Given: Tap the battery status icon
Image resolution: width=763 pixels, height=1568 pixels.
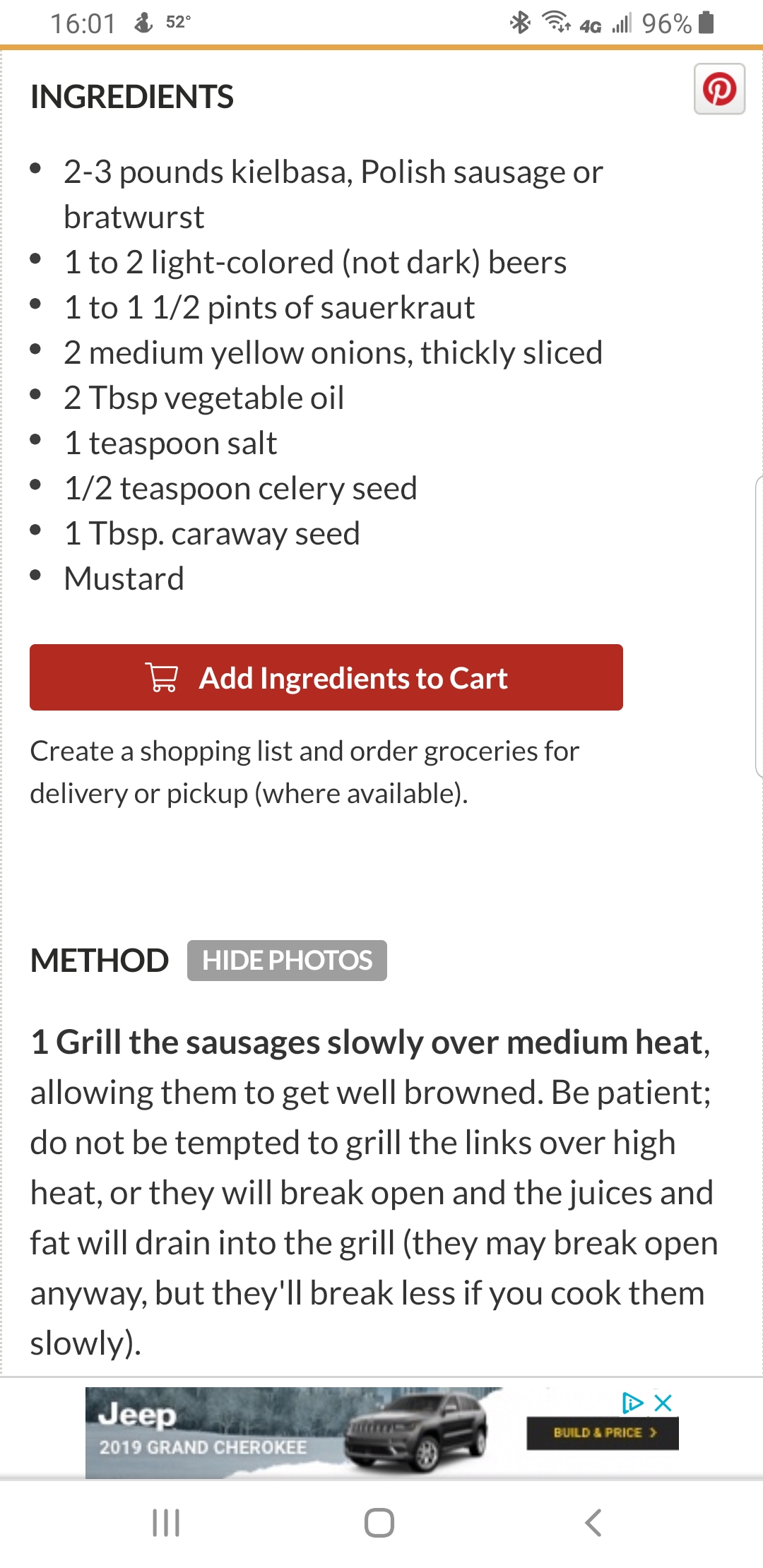Looking at the screenshot, I should coord(706,23).
